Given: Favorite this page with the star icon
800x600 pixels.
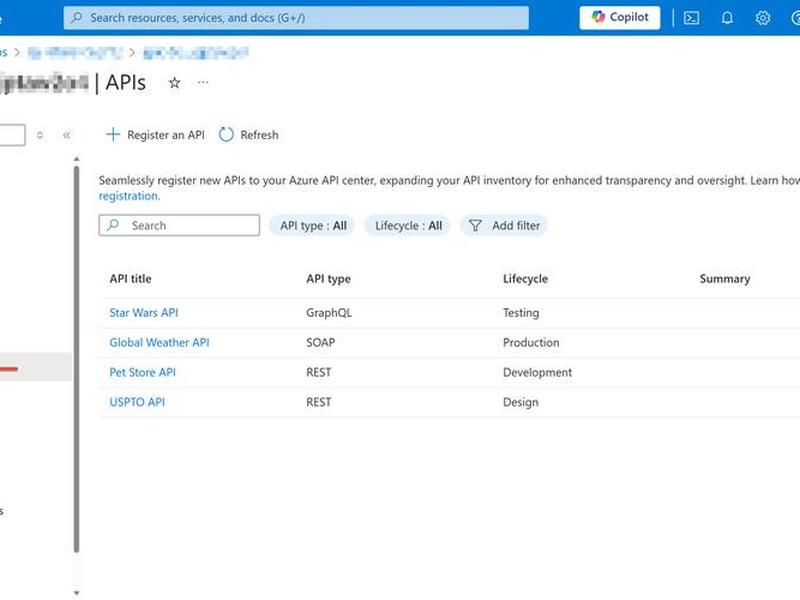Looking at the screenshot, I should (174, 83).
